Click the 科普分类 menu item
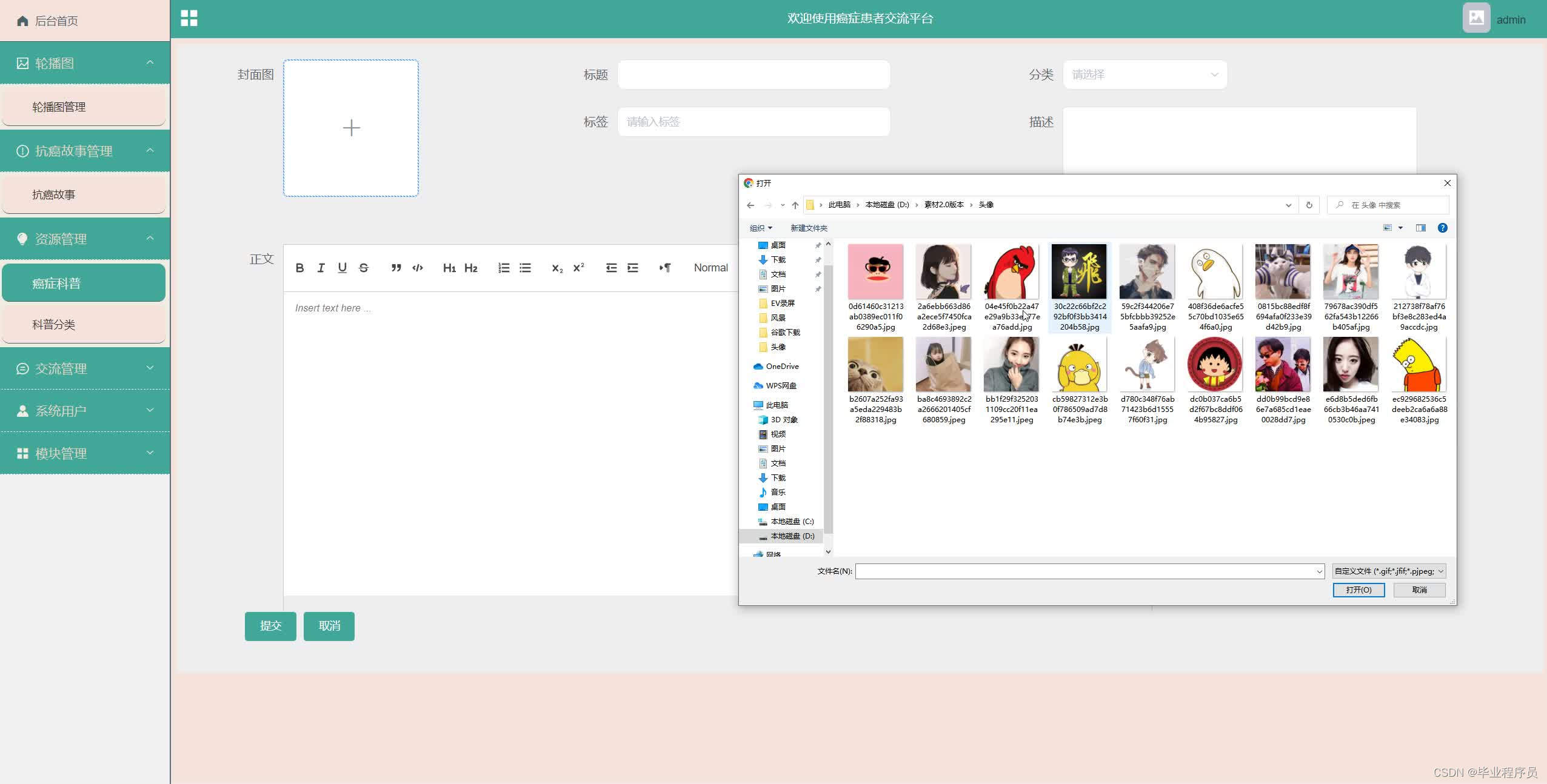Screen dimensions: 1547x784 (x=85, y=324)
